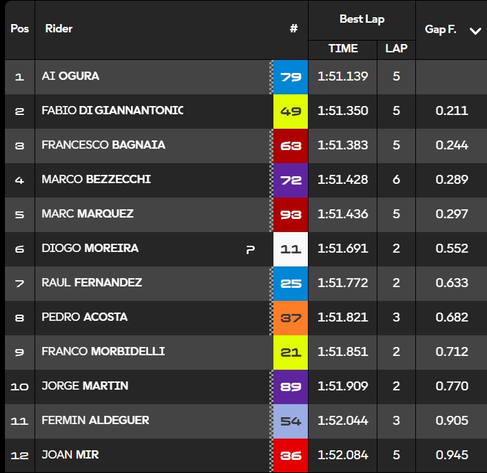Click the purple number 72 badge
The width and height of the screenshot is (487, 473).
tap(291, 180)
